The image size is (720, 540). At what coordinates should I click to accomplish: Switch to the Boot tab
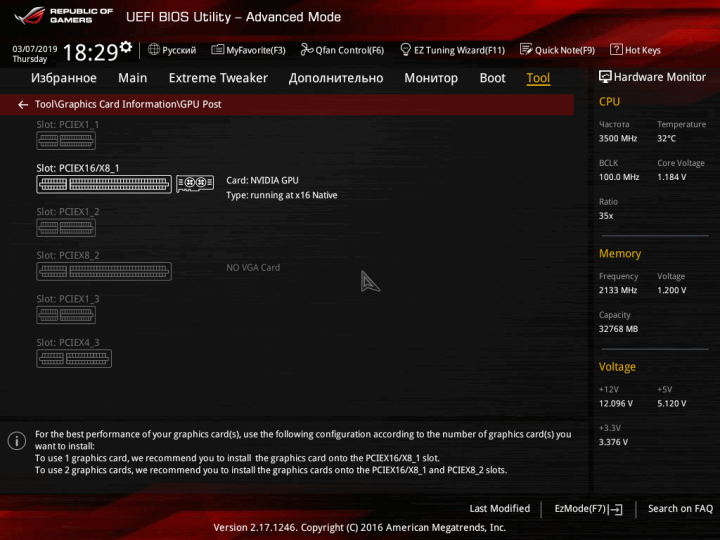(x=493, y=78)
